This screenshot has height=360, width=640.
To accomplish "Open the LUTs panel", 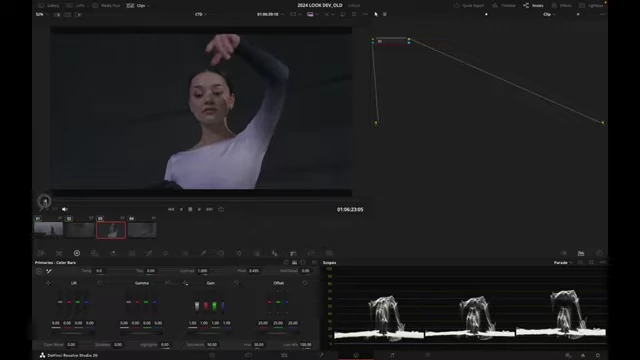I will click(x=76, y=6).
